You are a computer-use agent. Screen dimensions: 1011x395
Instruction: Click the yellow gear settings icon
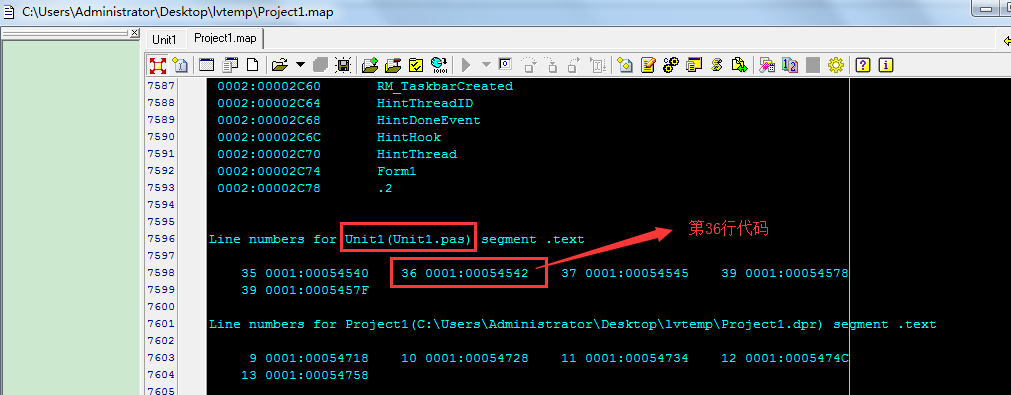coord(836,64)
